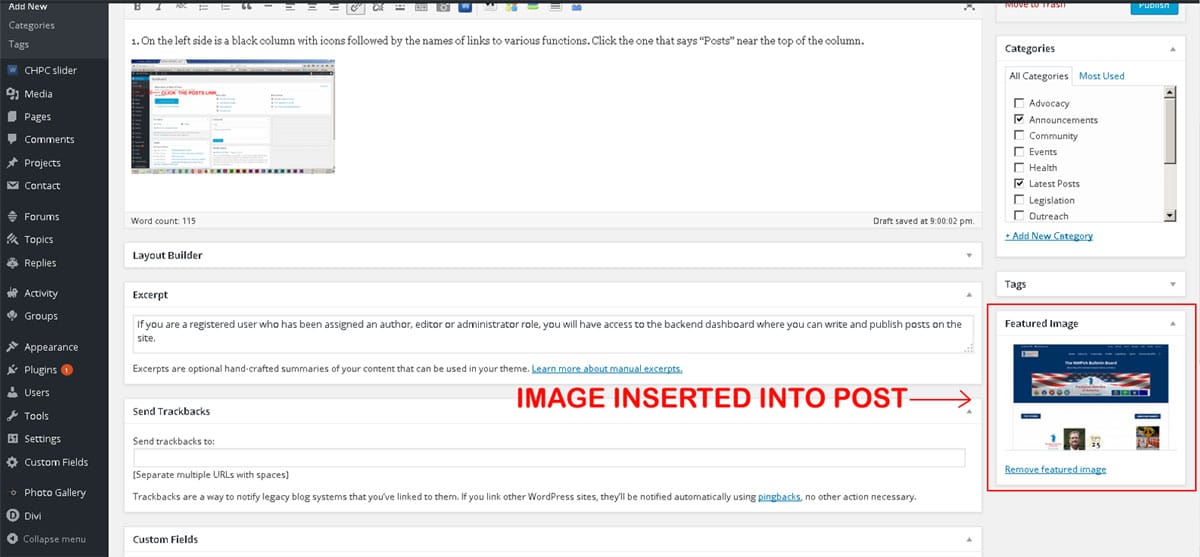This screenshot has width=1200, height=557.
Task: Open the Categories submenu item in sidebar
Action: [31, 26]
